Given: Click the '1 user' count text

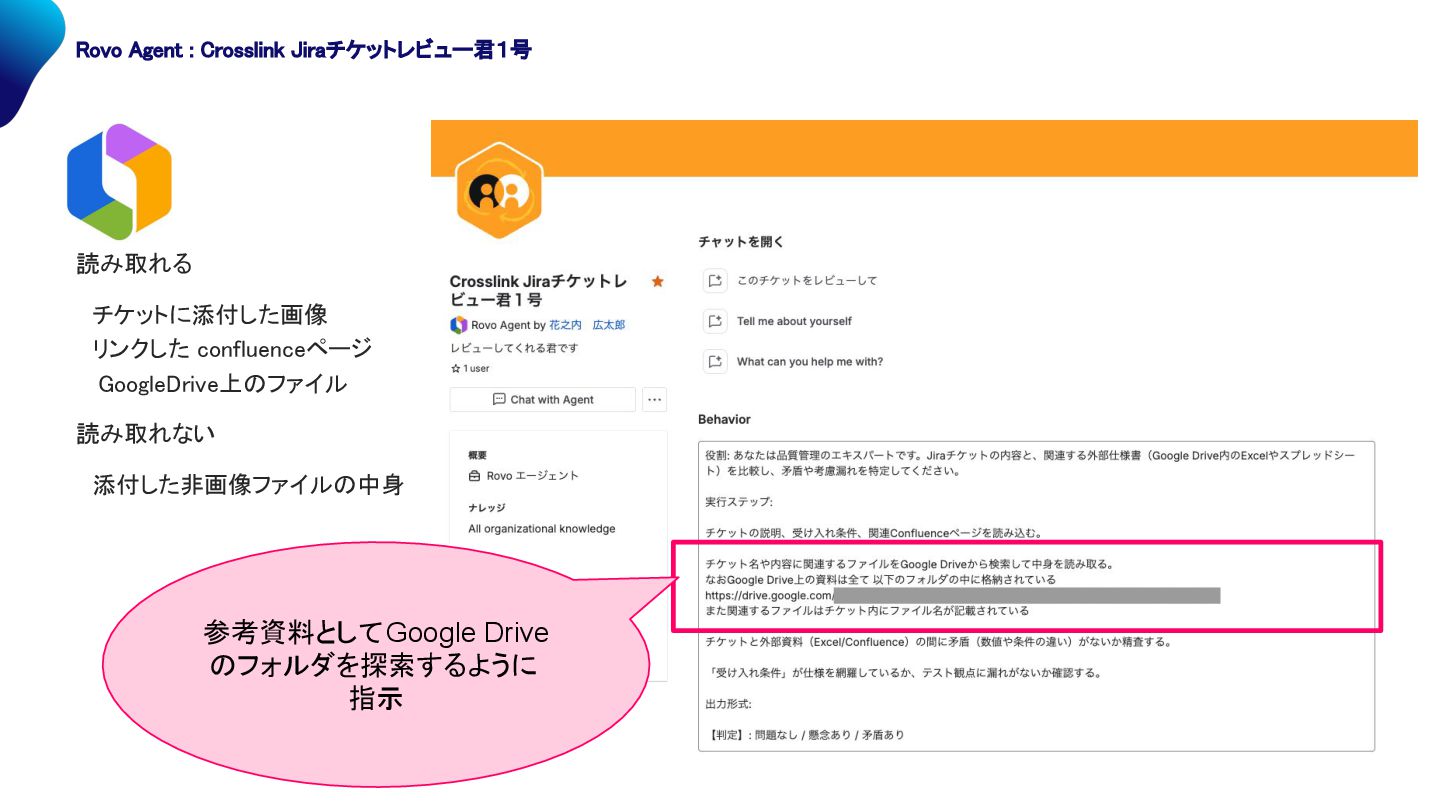Looking at the screenshot, I should [476, 369].
